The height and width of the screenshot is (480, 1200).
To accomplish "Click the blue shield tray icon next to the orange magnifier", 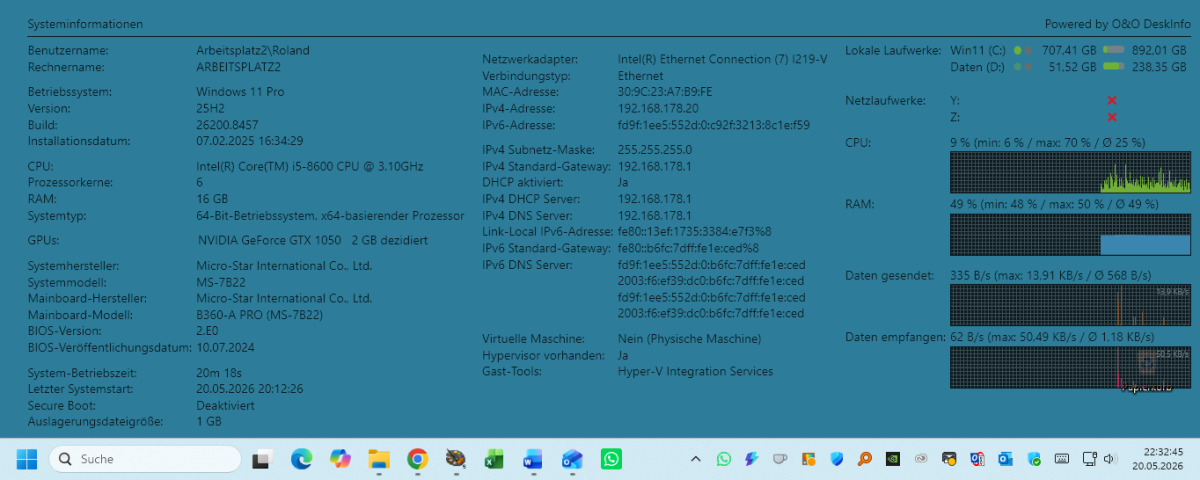I will 837,459.
